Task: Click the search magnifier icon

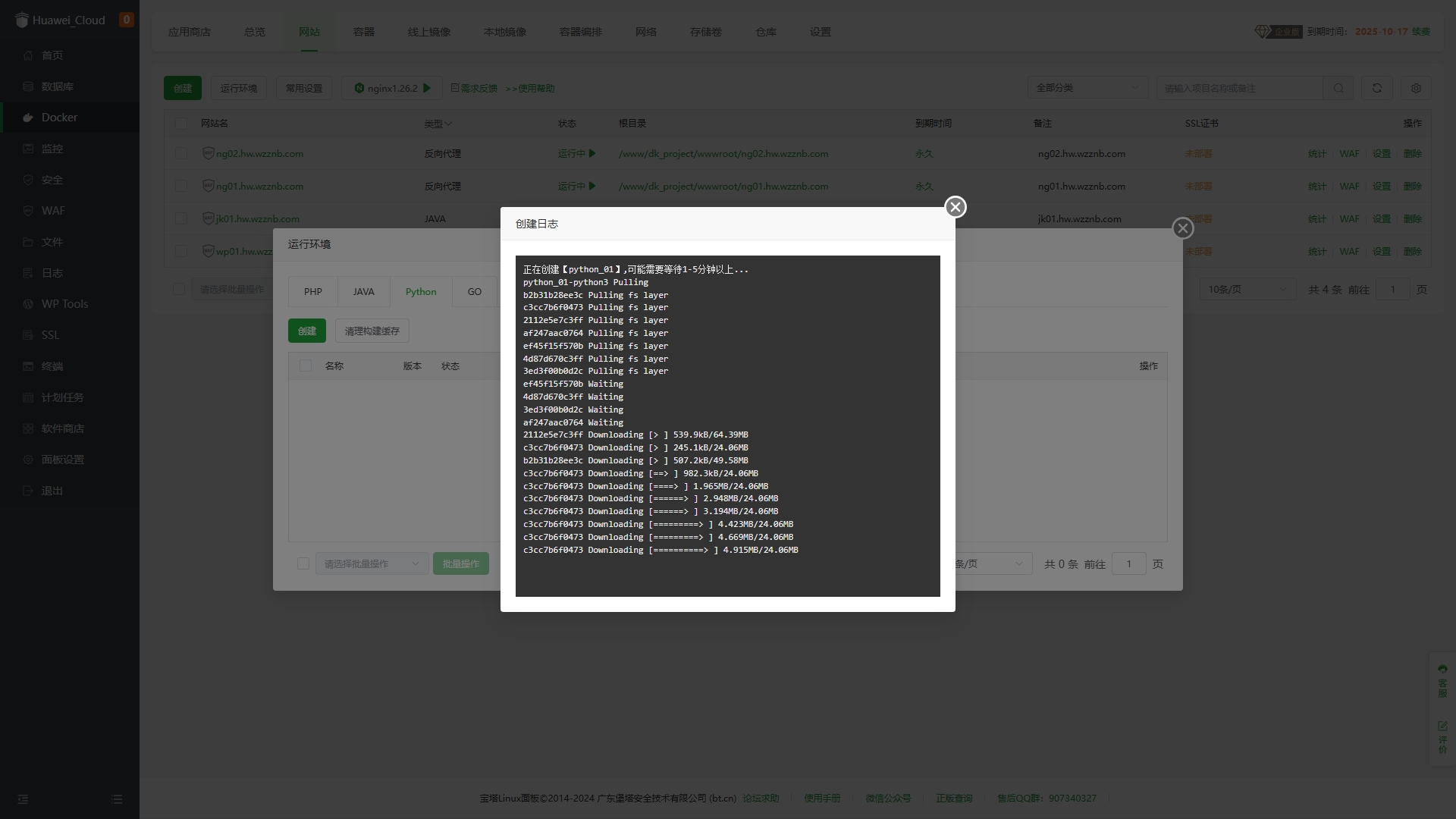Action: (1338, 88)
